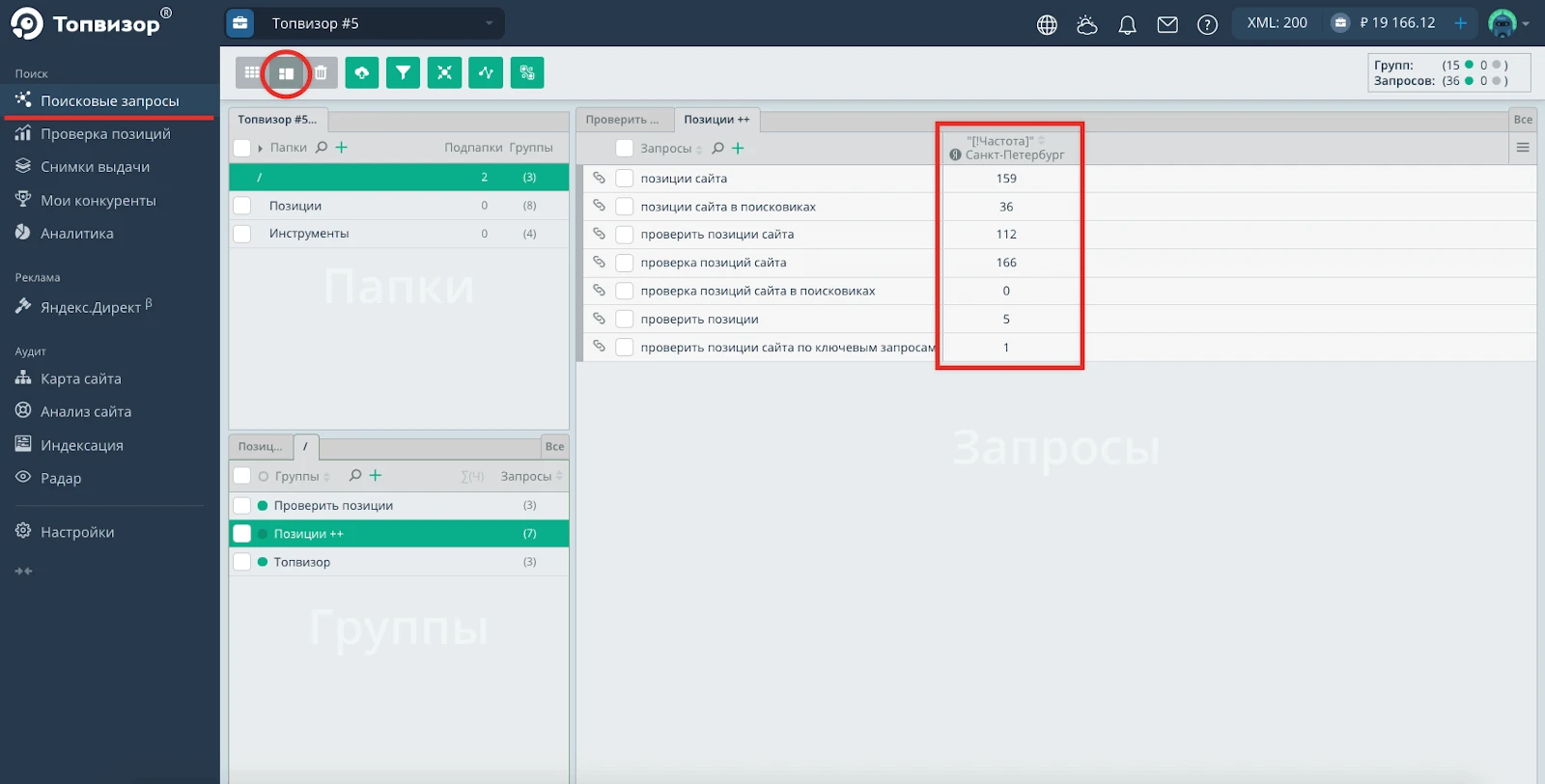Check the 'Позиции' folder checkbox
The width and height of the screenshot is (1545, 784).
click(x=242, y=206)
